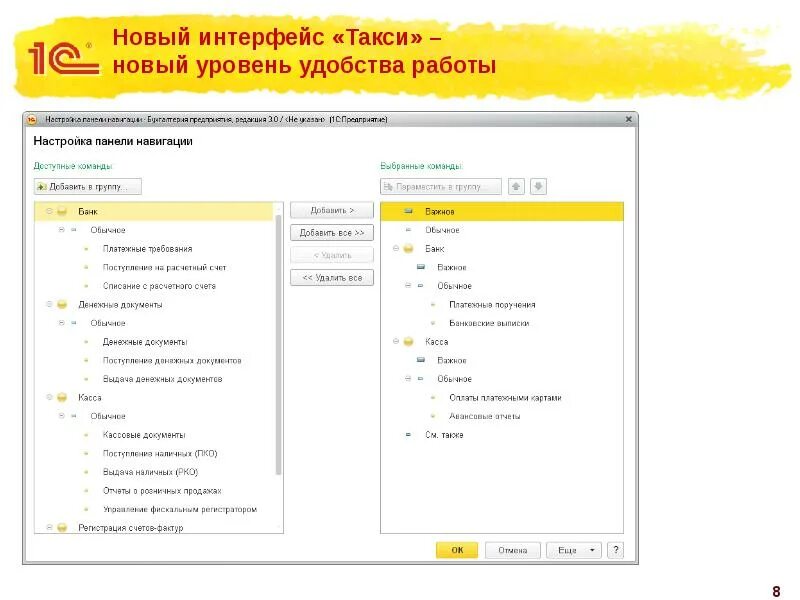Select Авансовые отчеты in selected commands

click(485, 416)
